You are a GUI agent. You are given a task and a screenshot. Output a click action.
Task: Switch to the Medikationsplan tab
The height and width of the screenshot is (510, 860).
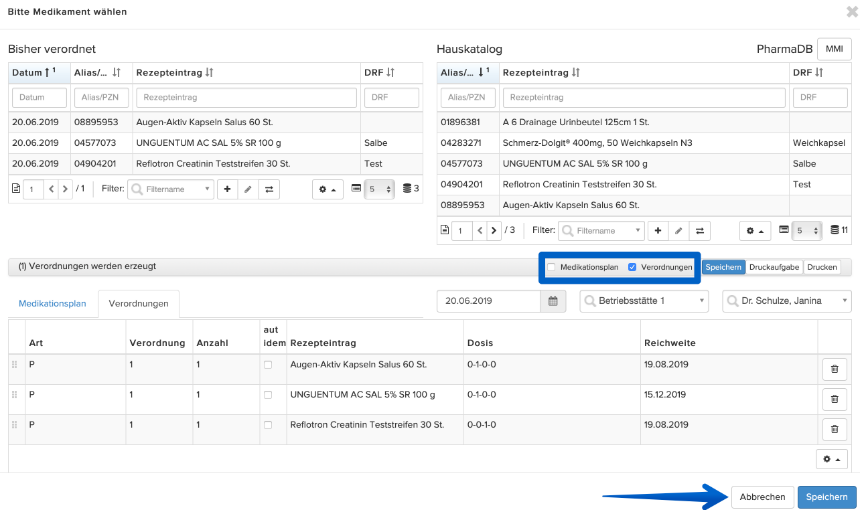click(52, 303)
